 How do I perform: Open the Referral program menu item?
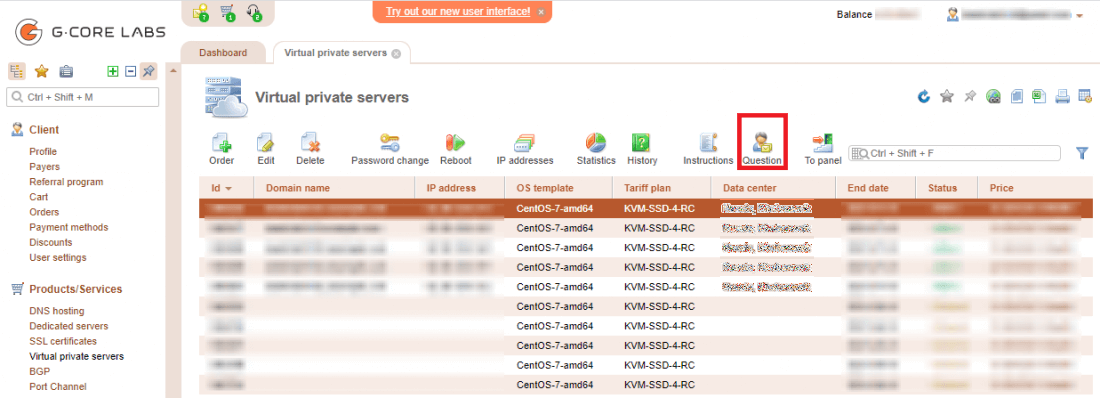[66, 182]
